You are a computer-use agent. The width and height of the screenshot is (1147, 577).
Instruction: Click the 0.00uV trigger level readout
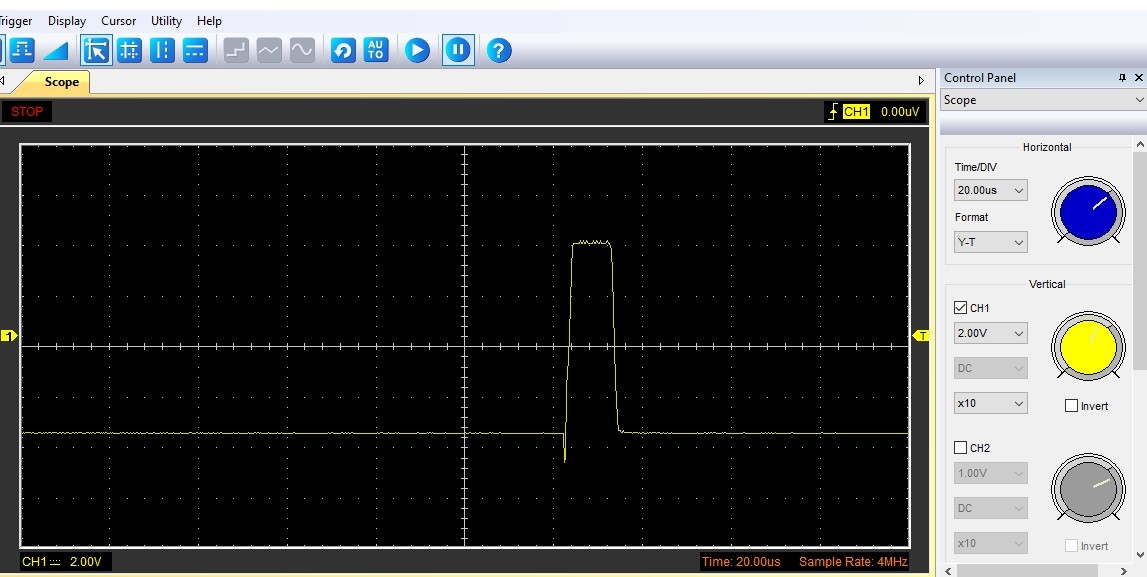click(900, 112)
